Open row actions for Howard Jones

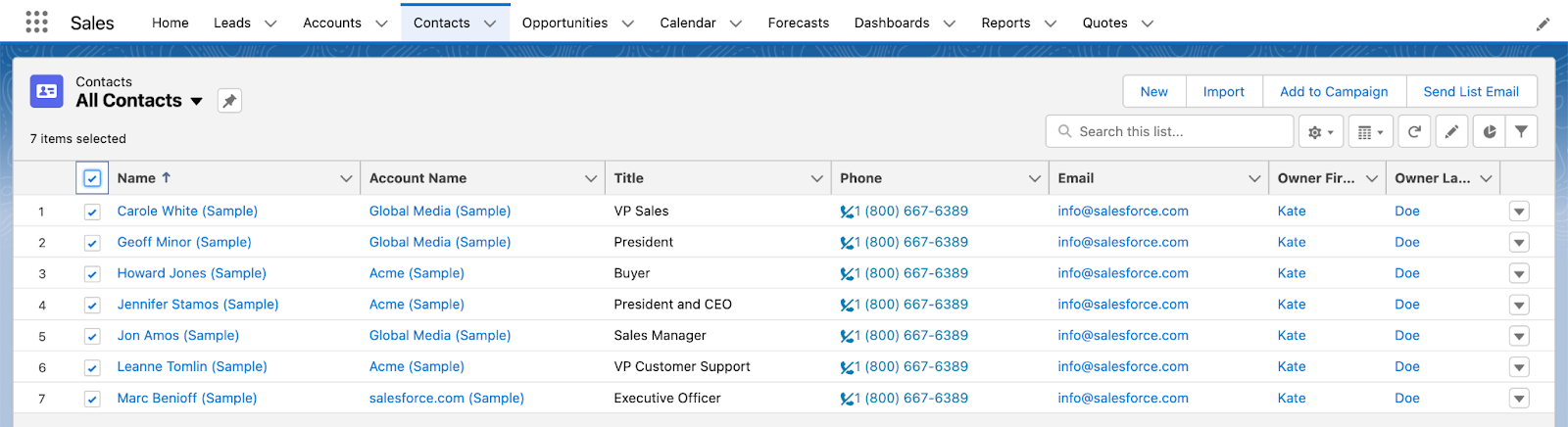point(1519,274)
